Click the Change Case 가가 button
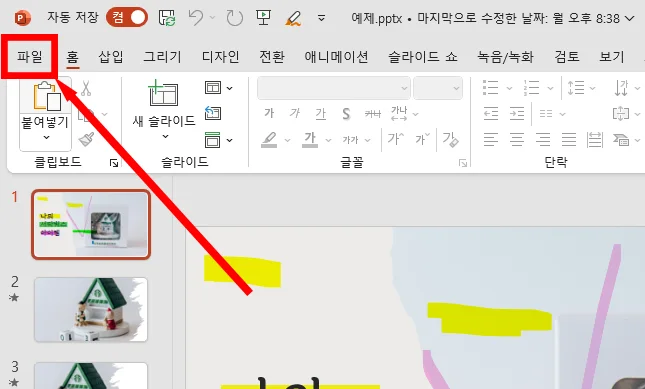The image size is (645, 389). (x=350, y=140)
